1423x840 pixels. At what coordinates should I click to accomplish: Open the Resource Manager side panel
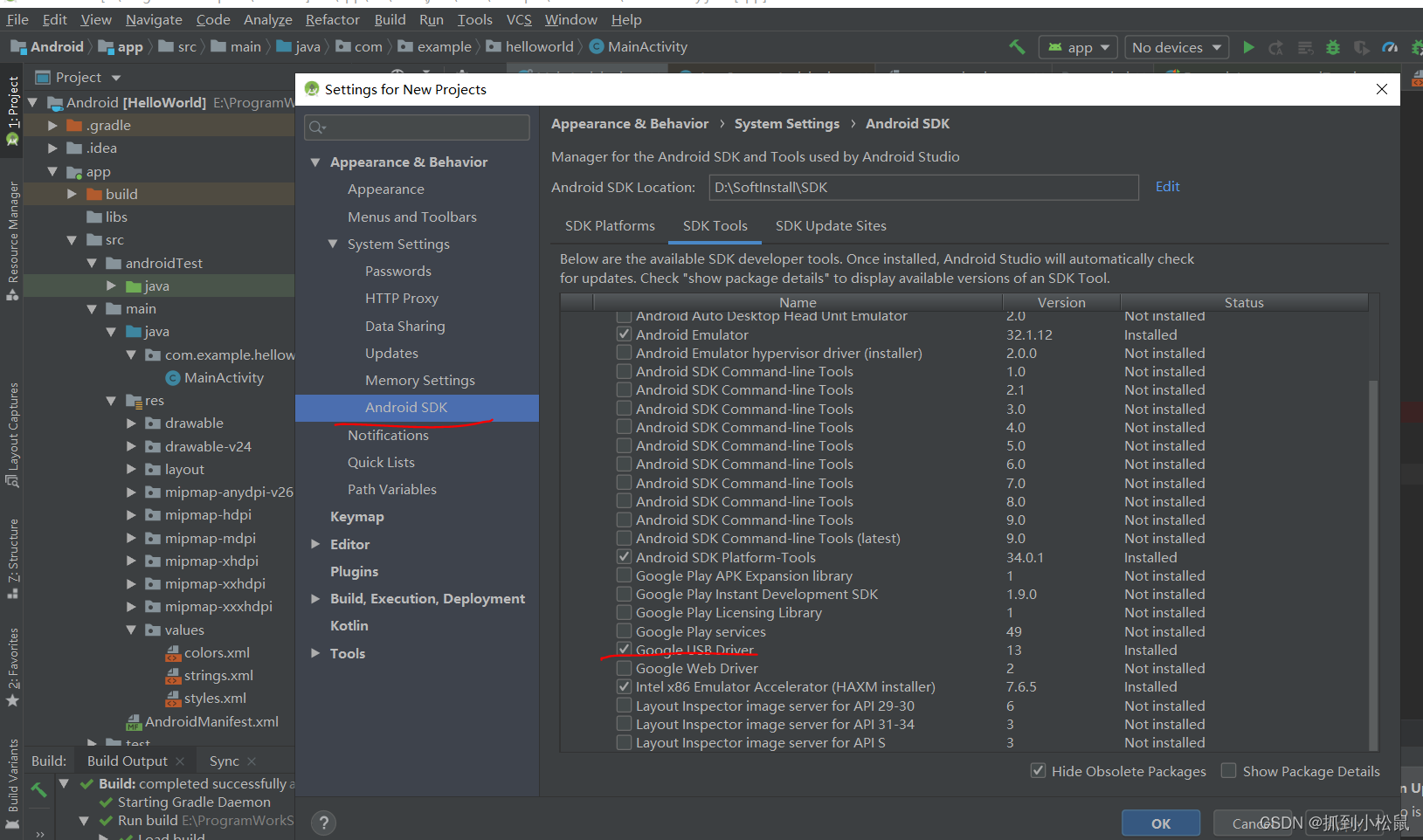coord(12,240)
